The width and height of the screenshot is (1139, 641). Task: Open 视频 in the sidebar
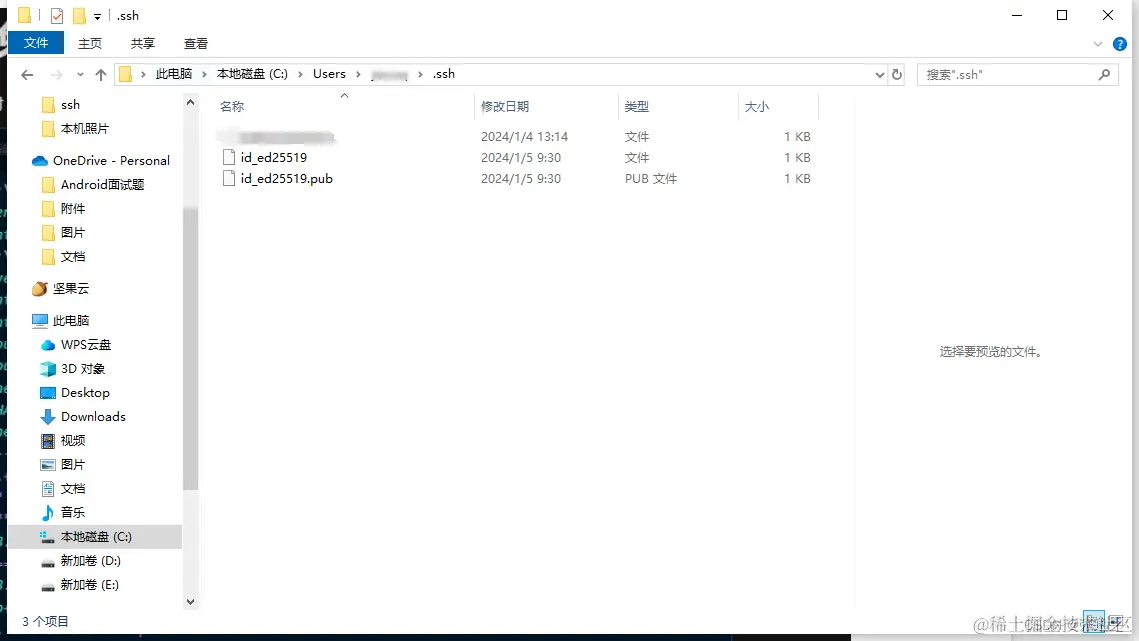point(73,440)
